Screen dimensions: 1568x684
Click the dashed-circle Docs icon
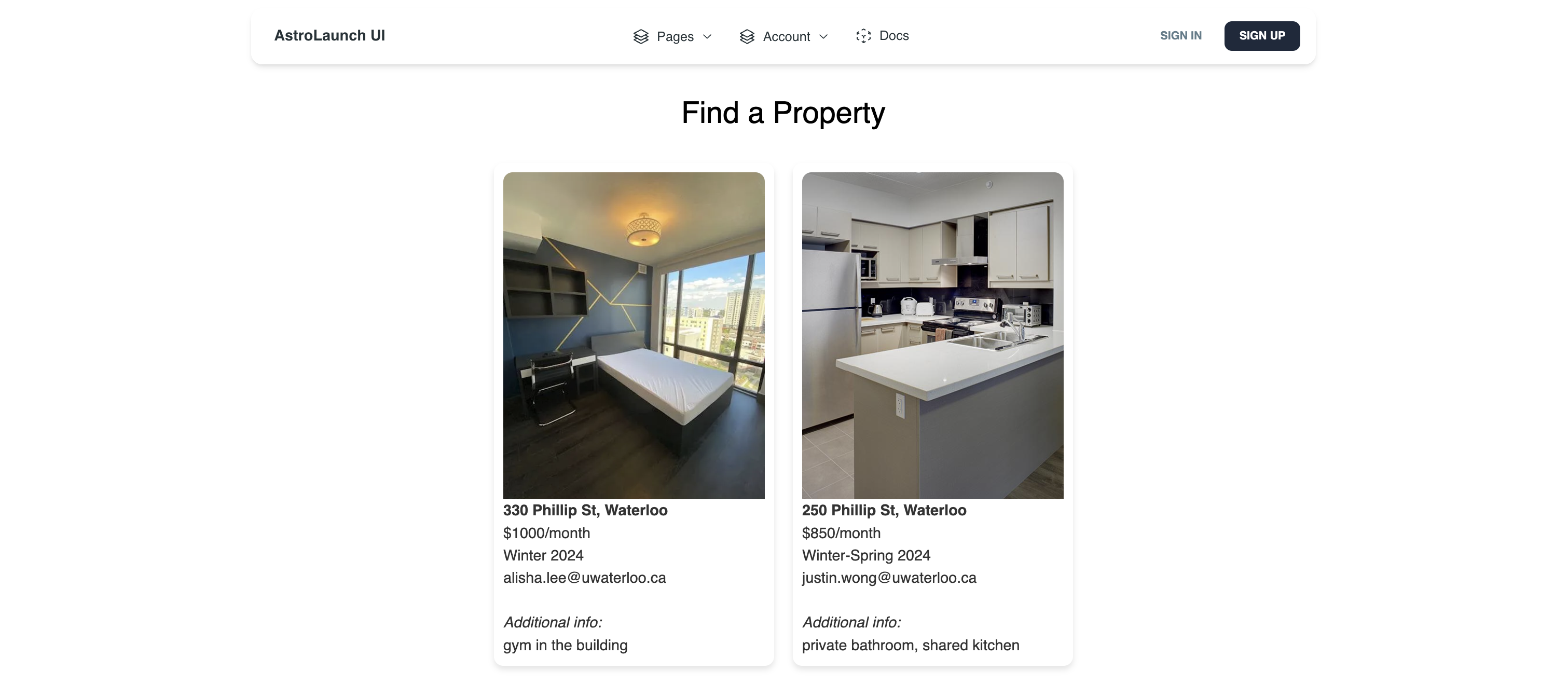[863, 36]
